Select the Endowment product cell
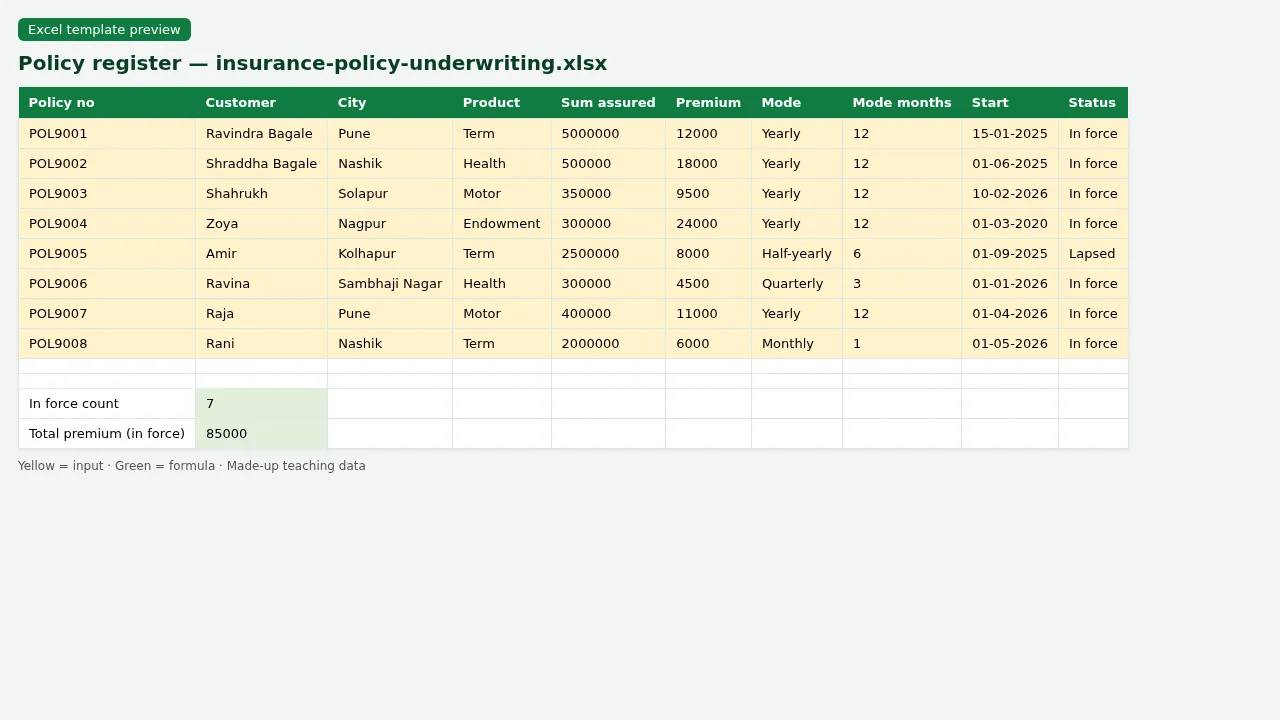Screen dimensions: 1280x720 502,224
